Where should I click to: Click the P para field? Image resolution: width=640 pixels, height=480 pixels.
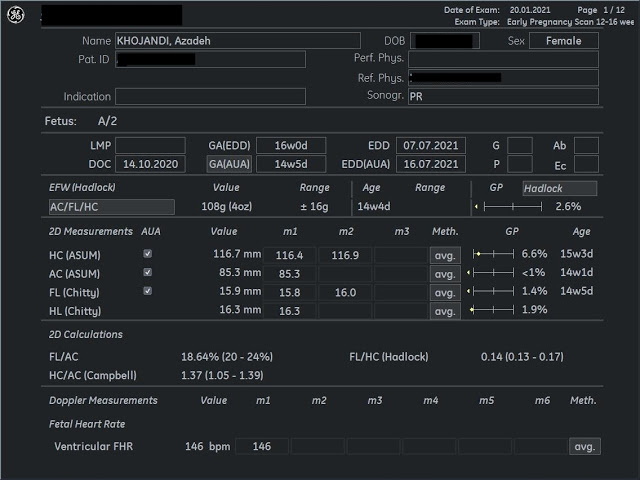[520, 164]
